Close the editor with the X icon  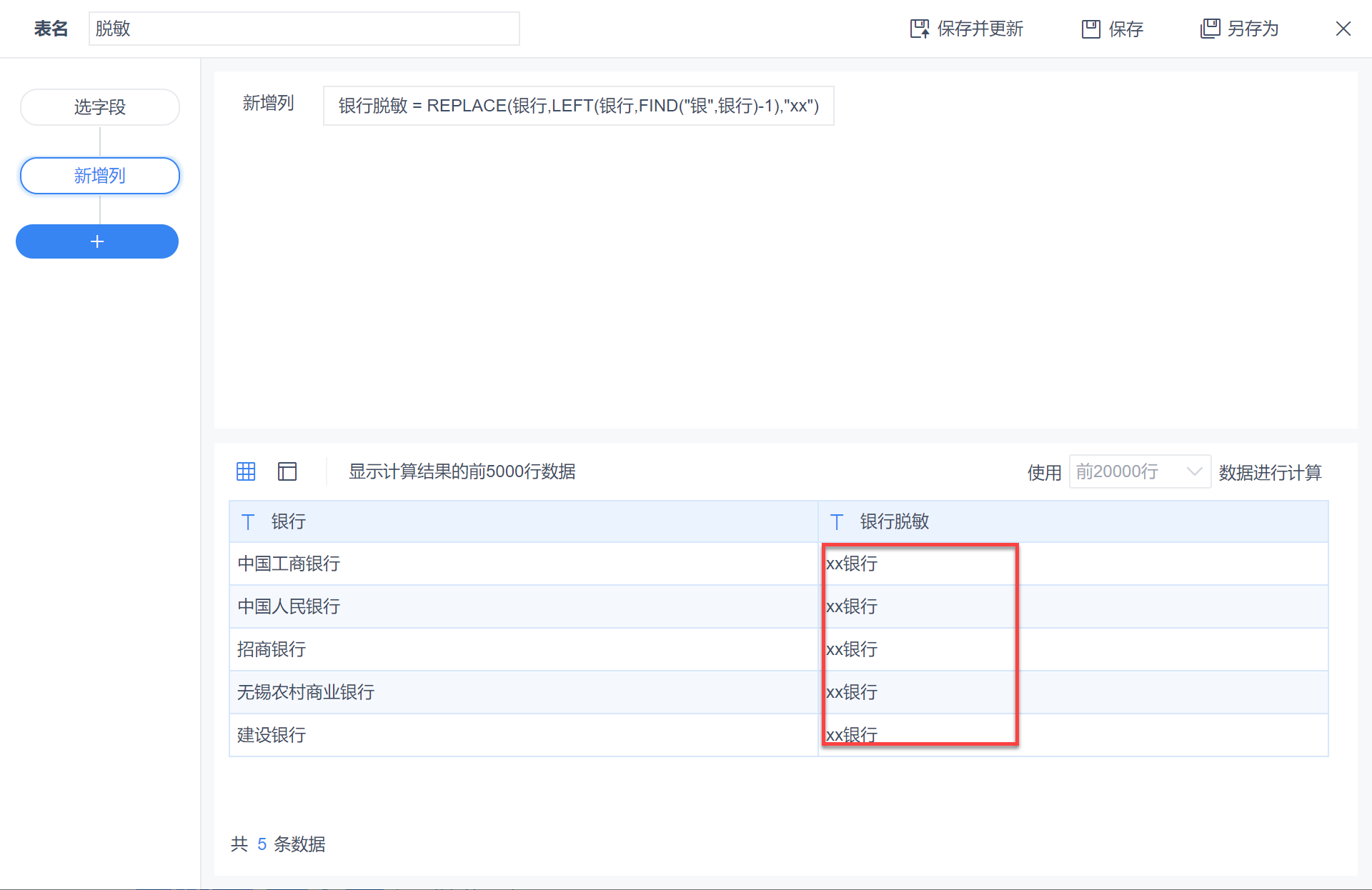click(x=1343, y=29)
